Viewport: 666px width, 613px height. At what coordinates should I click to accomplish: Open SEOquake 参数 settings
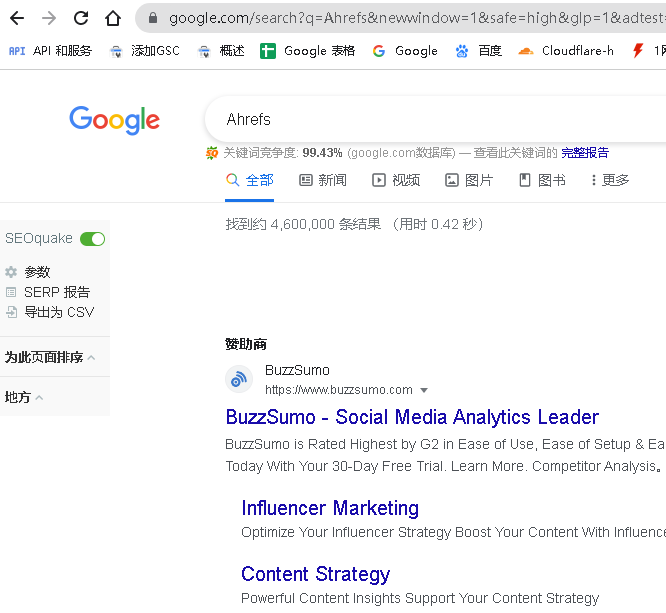(x=37, y=272)
